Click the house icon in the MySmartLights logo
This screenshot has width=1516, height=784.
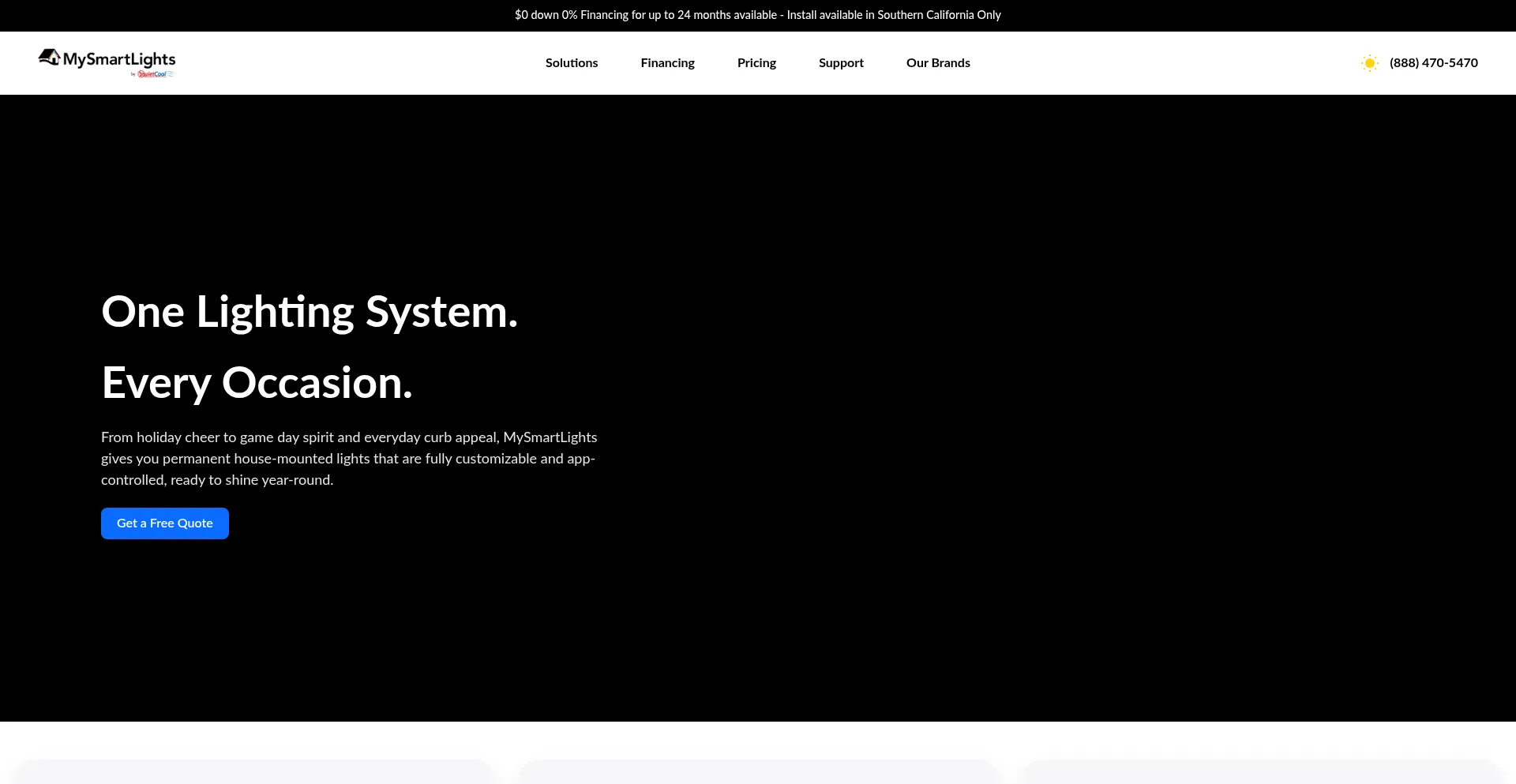click(49, 58)
